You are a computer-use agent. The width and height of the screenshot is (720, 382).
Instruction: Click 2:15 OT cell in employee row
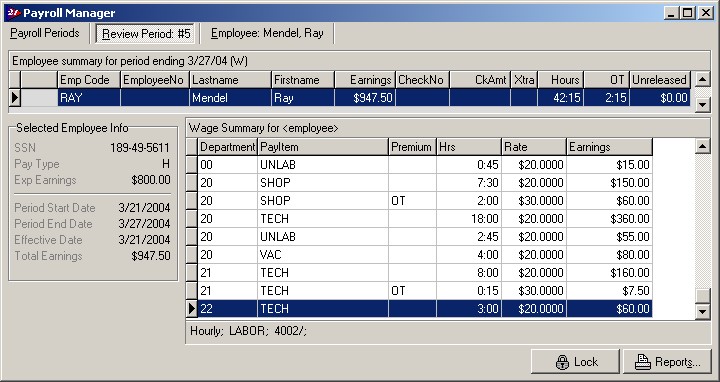(607, 98)
